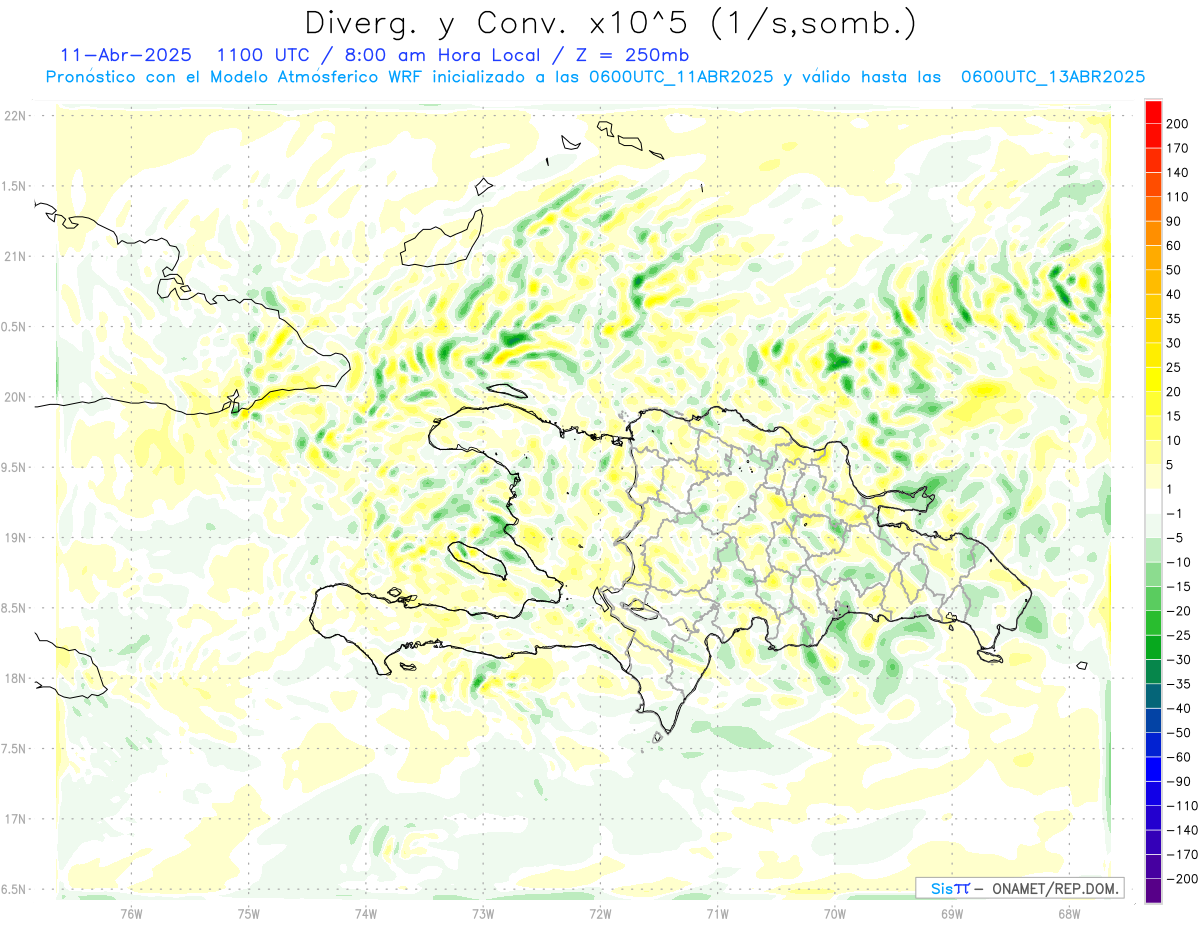1200x927 pixels.
Task: Click the '1.5N' latitude label
Action: coord(15,186)
